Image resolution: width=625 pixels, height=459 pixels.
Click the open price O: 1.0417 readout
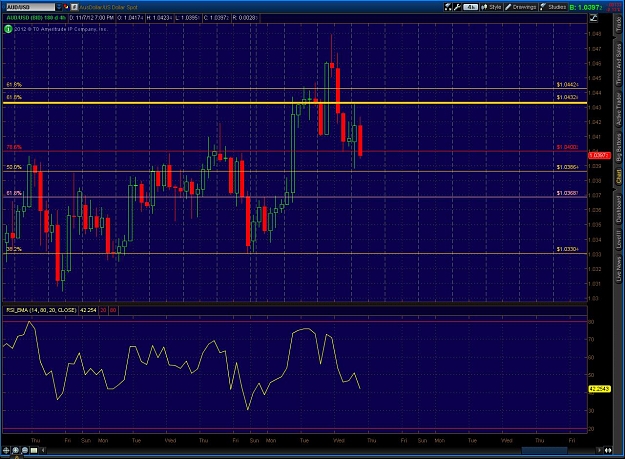tap(130, 18)
